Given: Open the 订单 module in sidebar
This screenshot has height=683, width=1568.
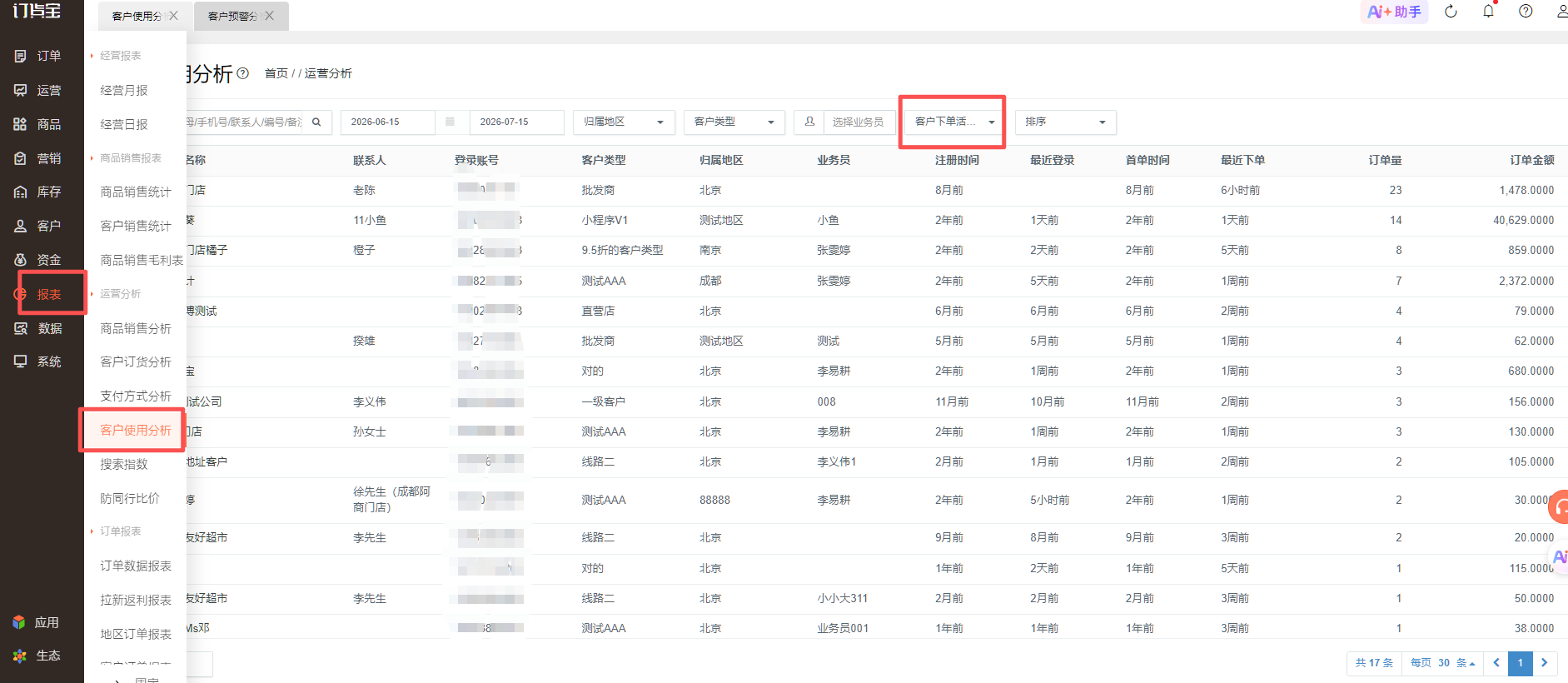Looking at the screenshot, I should [38, 56].
